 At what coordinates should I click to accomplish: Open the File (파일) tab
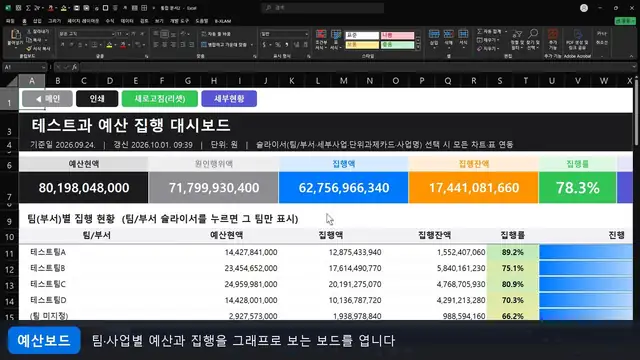pyautogui.click(x=10, y=21)
